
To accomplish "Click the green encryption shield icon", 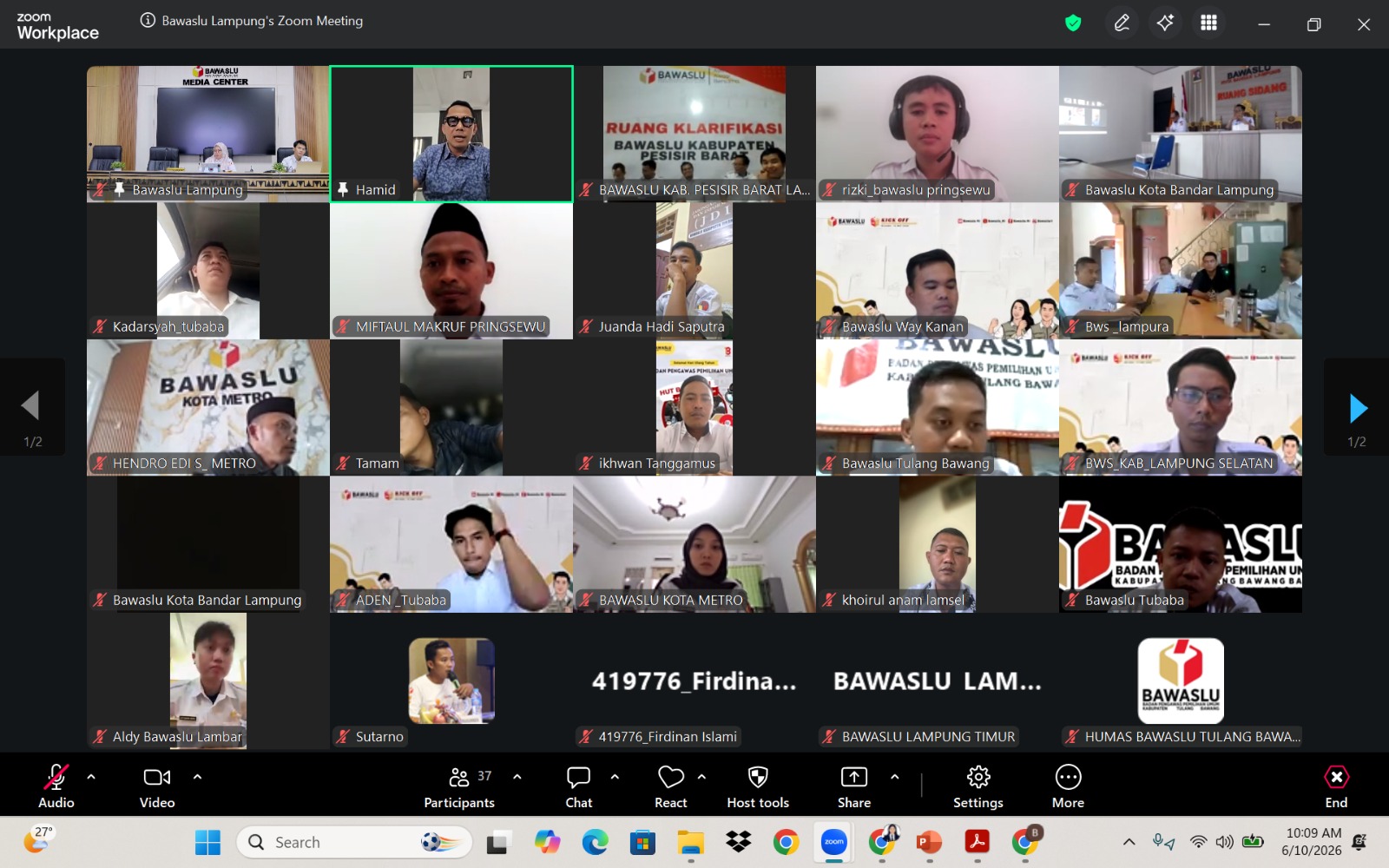I will (1073, 23).
